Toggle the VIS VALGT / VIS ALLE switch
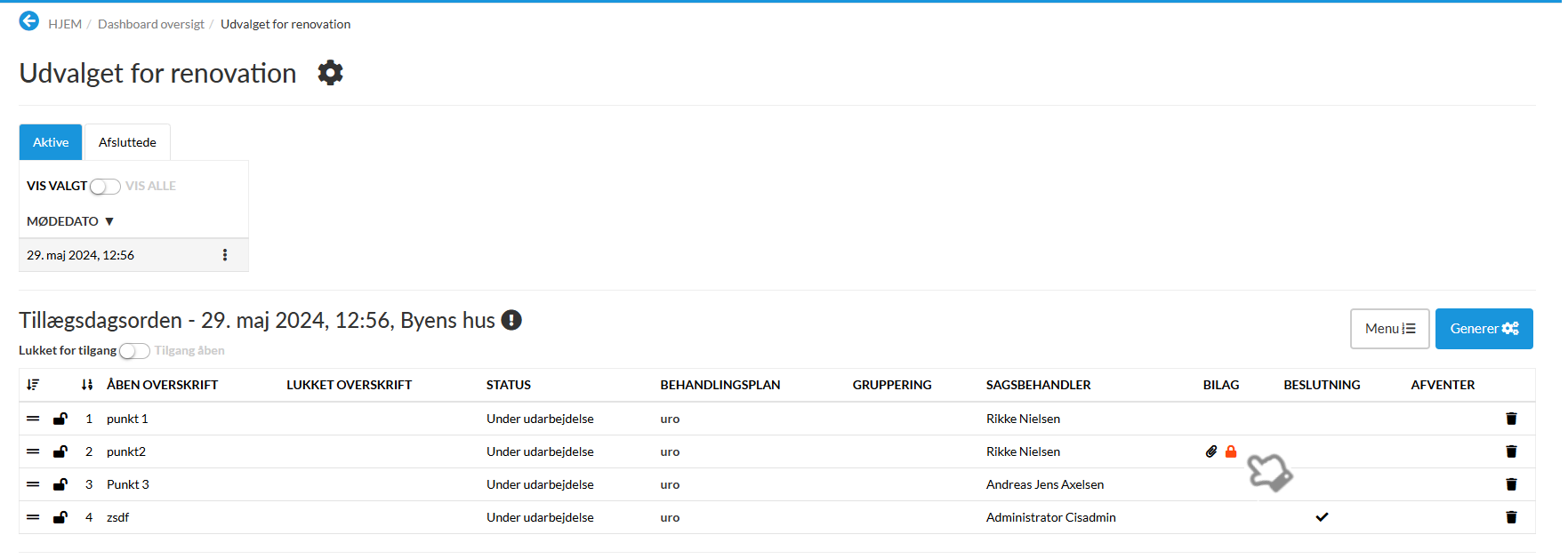 click(105, 187)
